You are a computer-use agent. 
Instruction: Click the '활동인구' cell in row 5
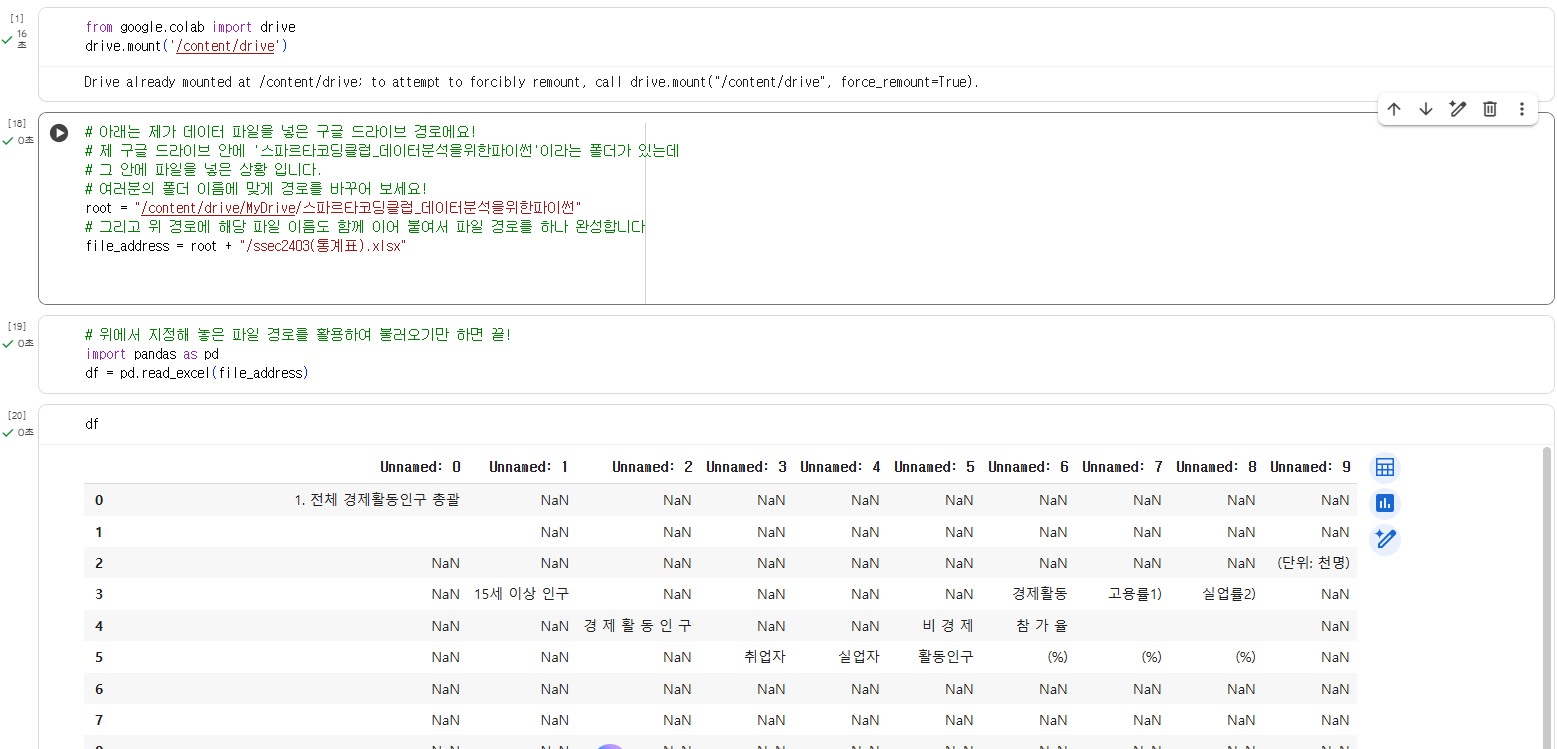pyautogui.click(x=946, y=657)
